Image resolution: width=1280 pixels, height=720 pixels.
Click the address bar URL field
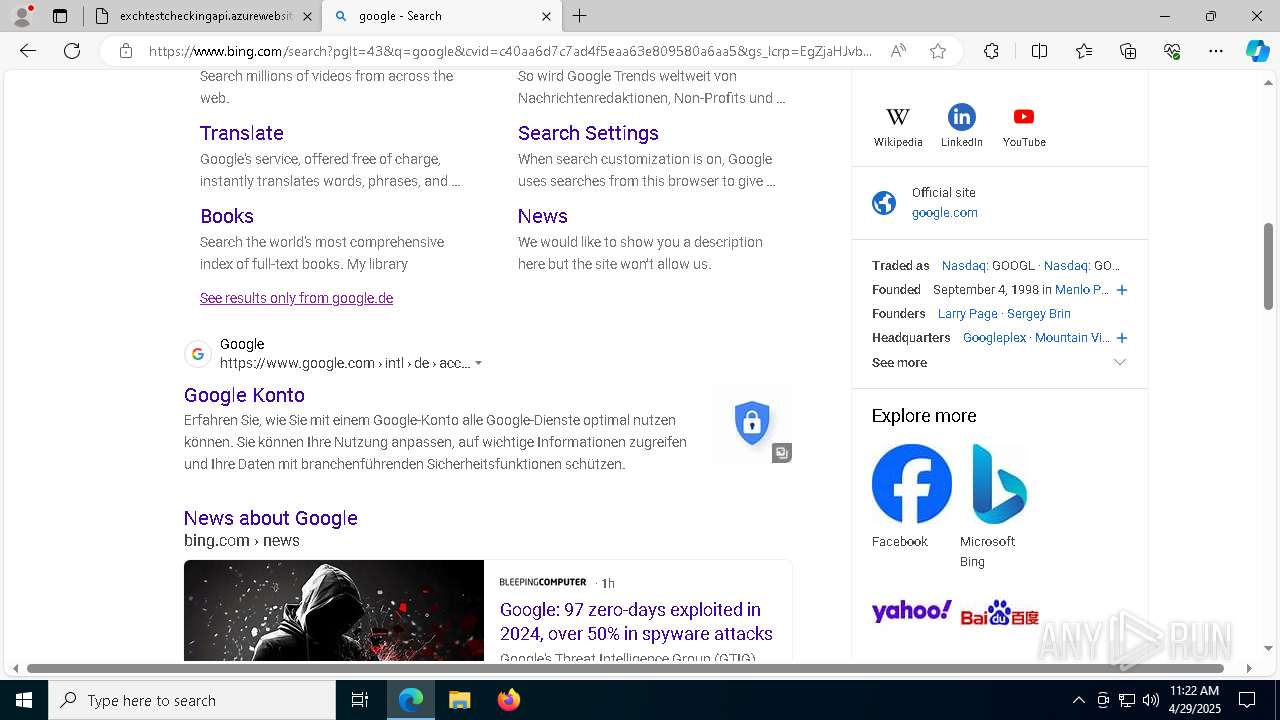click(510, 51)
